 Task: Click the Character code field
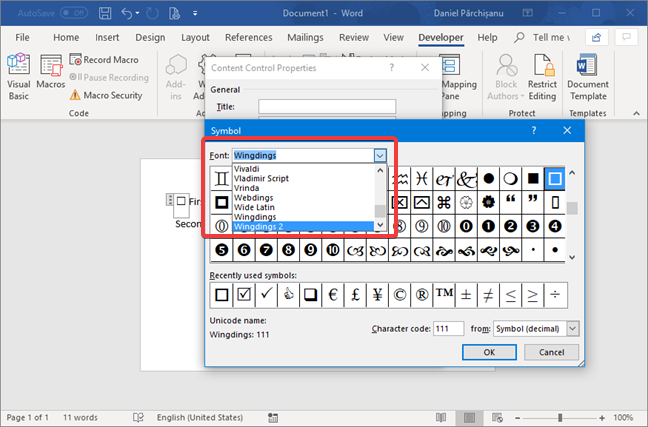pyautogui.click(x=448, y=329)
